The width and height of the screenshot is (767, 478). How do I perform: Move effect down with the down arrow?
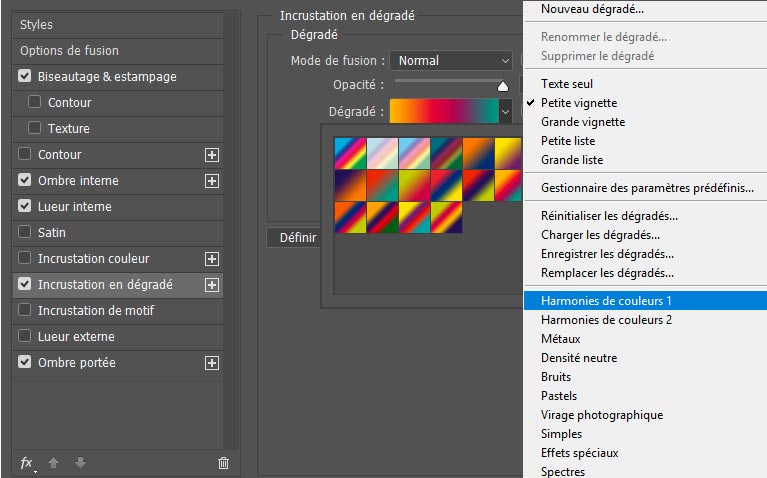(80, 463)
